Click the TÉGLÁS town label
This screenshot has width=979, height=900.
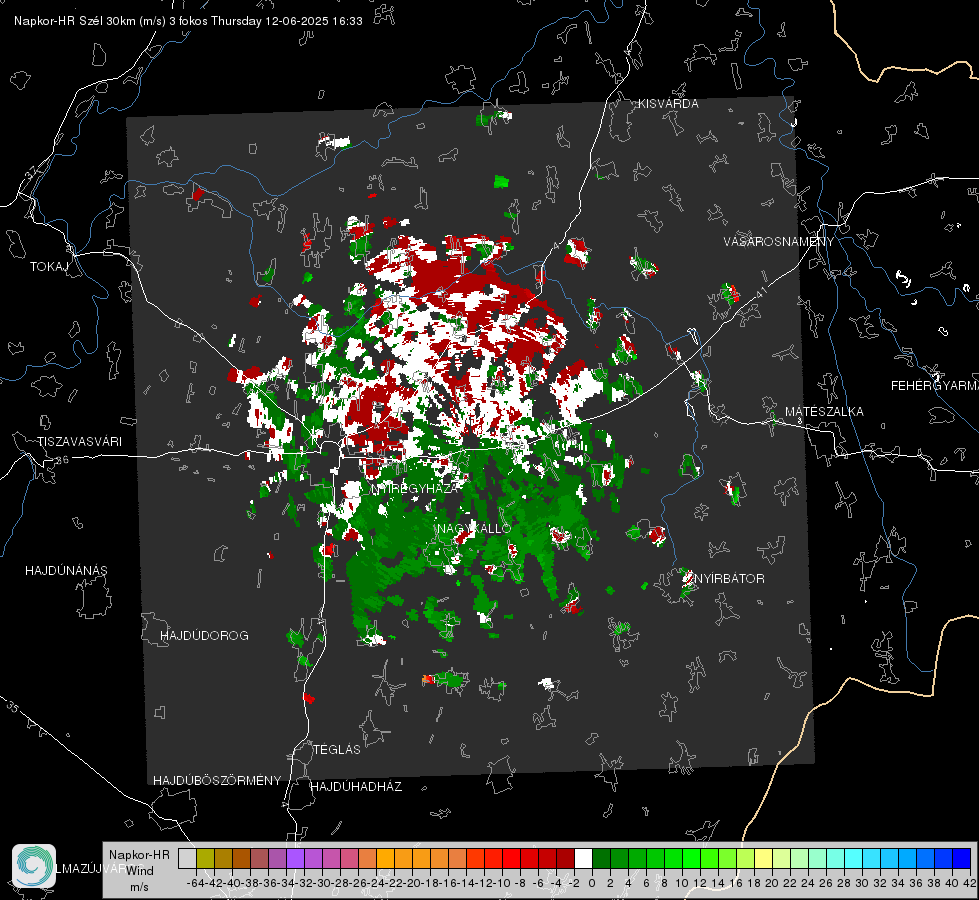pyautogui.click(x=337, y=750)
